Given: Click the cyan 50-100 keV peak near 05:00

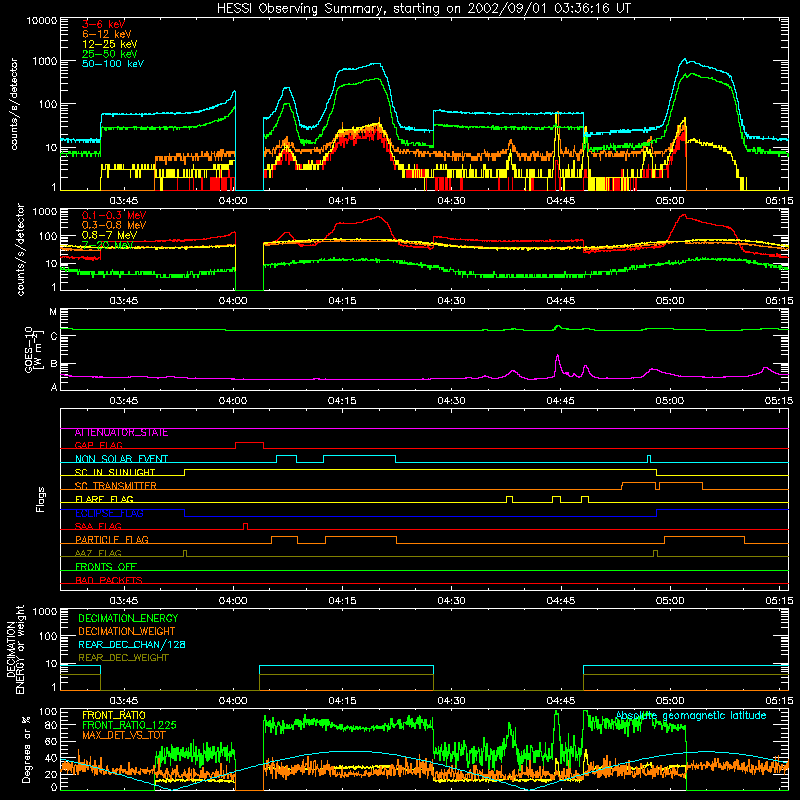Looking at the screenshot, I should (685, 60).
